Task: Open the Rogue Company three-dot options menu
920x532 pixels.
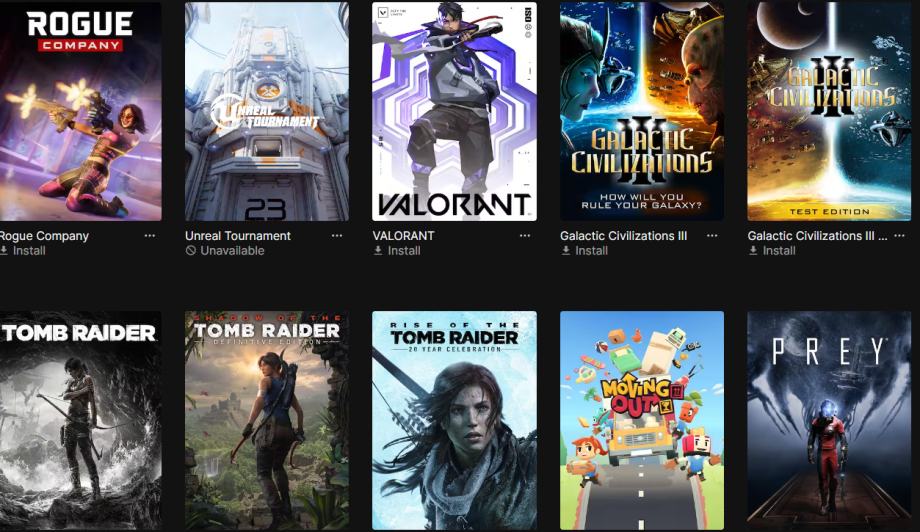Action: 150,236
